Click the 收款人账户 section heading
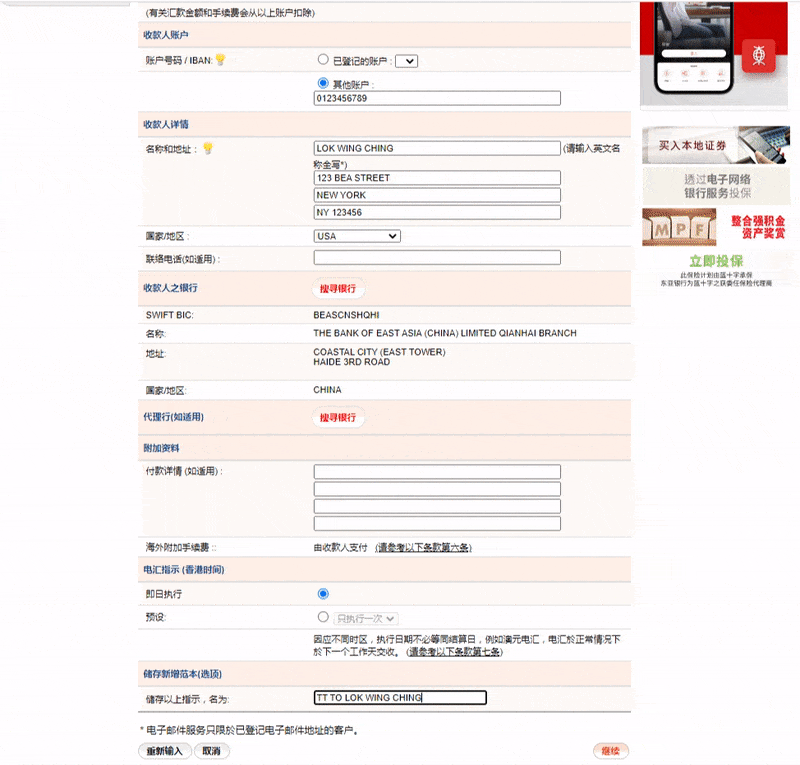The image size is (800, 765). [166, 35]
